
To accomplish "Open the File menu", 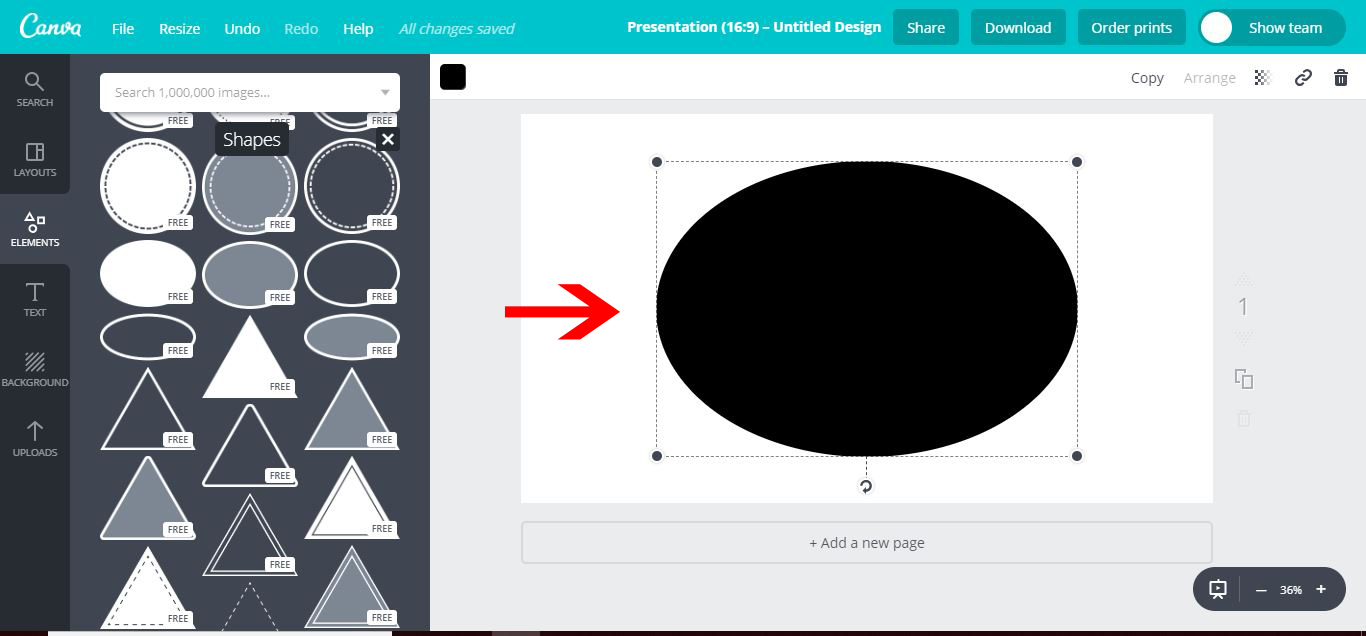I will coord(122,28).
